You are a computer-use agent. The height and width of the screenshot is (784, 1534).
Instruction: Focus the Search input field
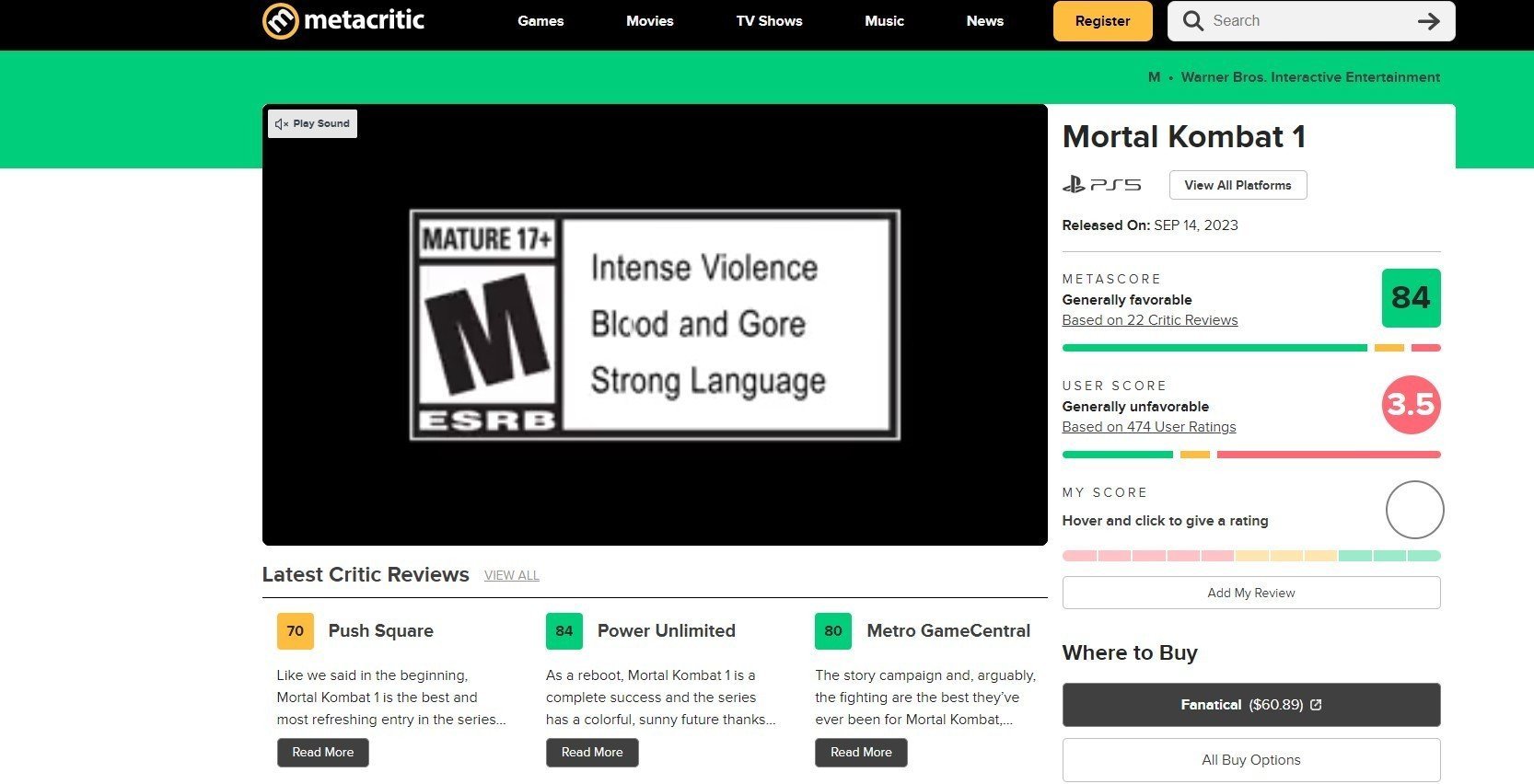click(1311, 21)
